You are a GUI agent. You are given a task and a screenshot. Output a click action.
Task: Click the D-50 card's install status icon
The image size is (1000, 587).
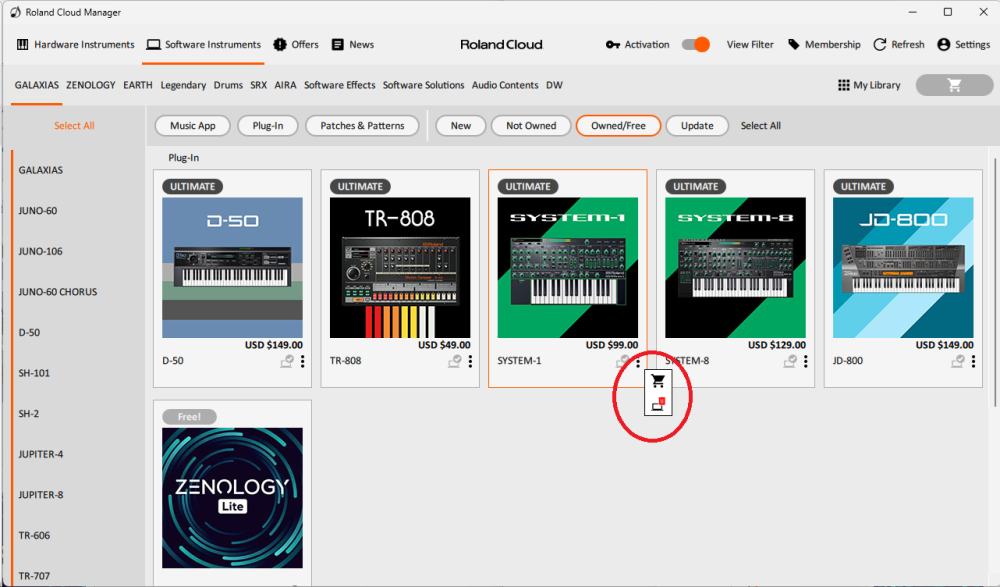click(x=287, y=362)
